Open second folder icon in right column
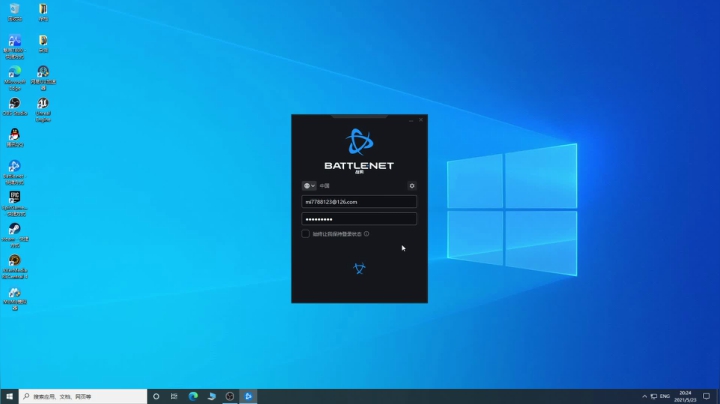This screenshot has height=404, width=720. click(43, 44)
